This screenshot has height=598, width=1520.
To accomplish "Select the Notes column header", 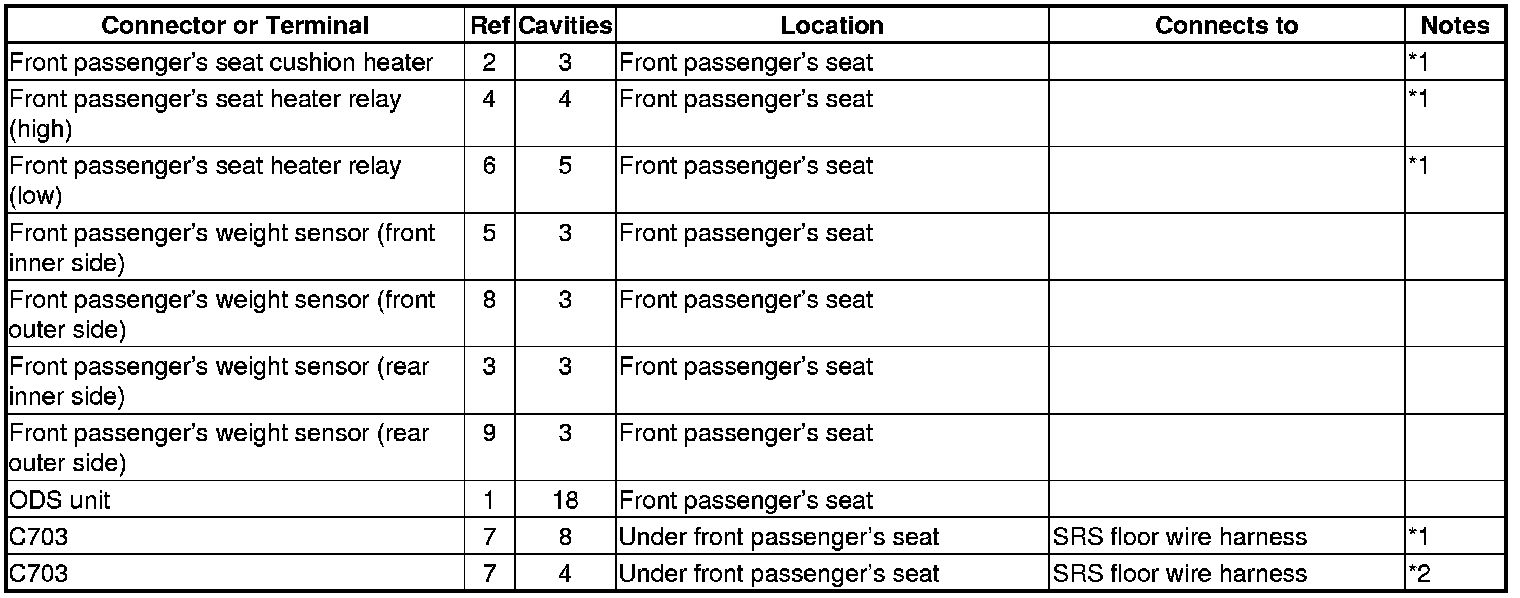I will 1455,25.
